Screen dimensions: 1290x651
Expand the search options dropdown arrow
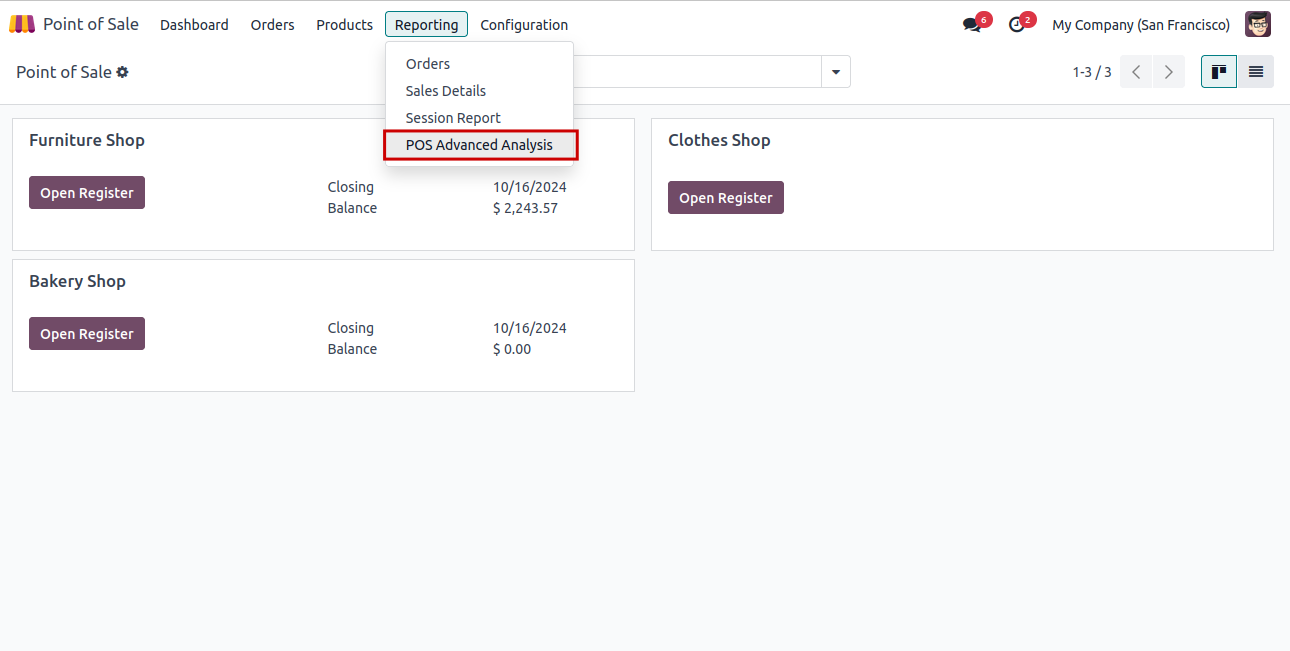pos(835,72)
